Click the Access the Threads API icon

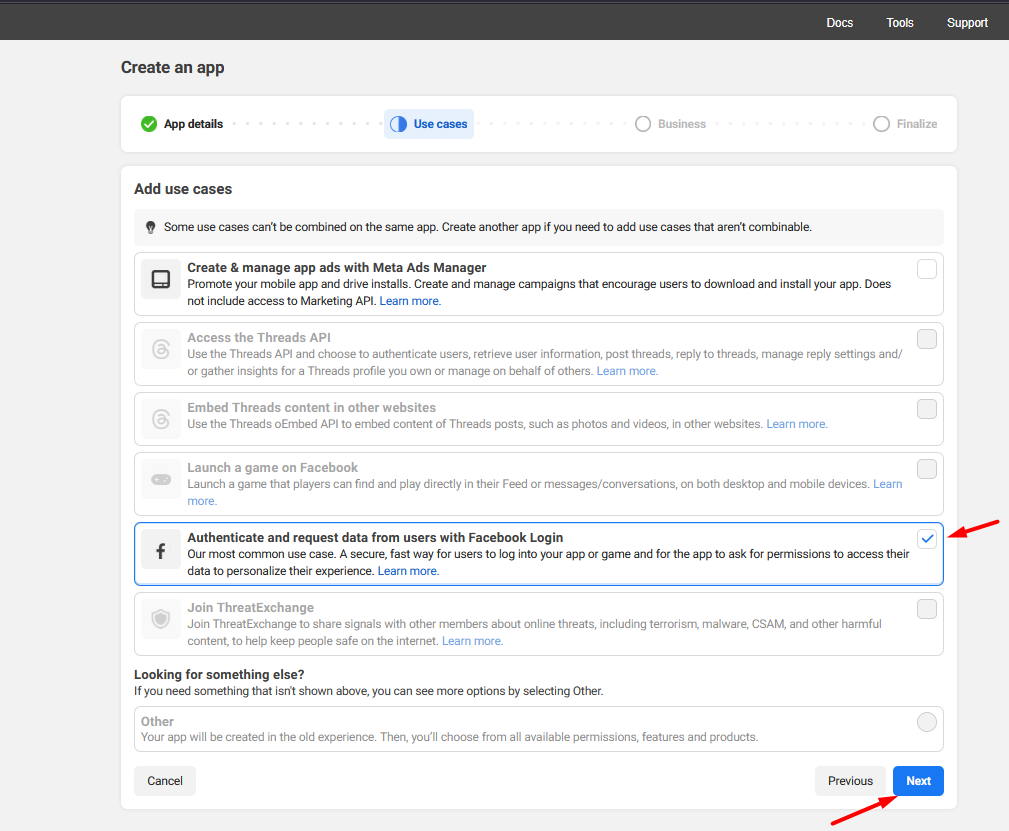tap(161, 350)
